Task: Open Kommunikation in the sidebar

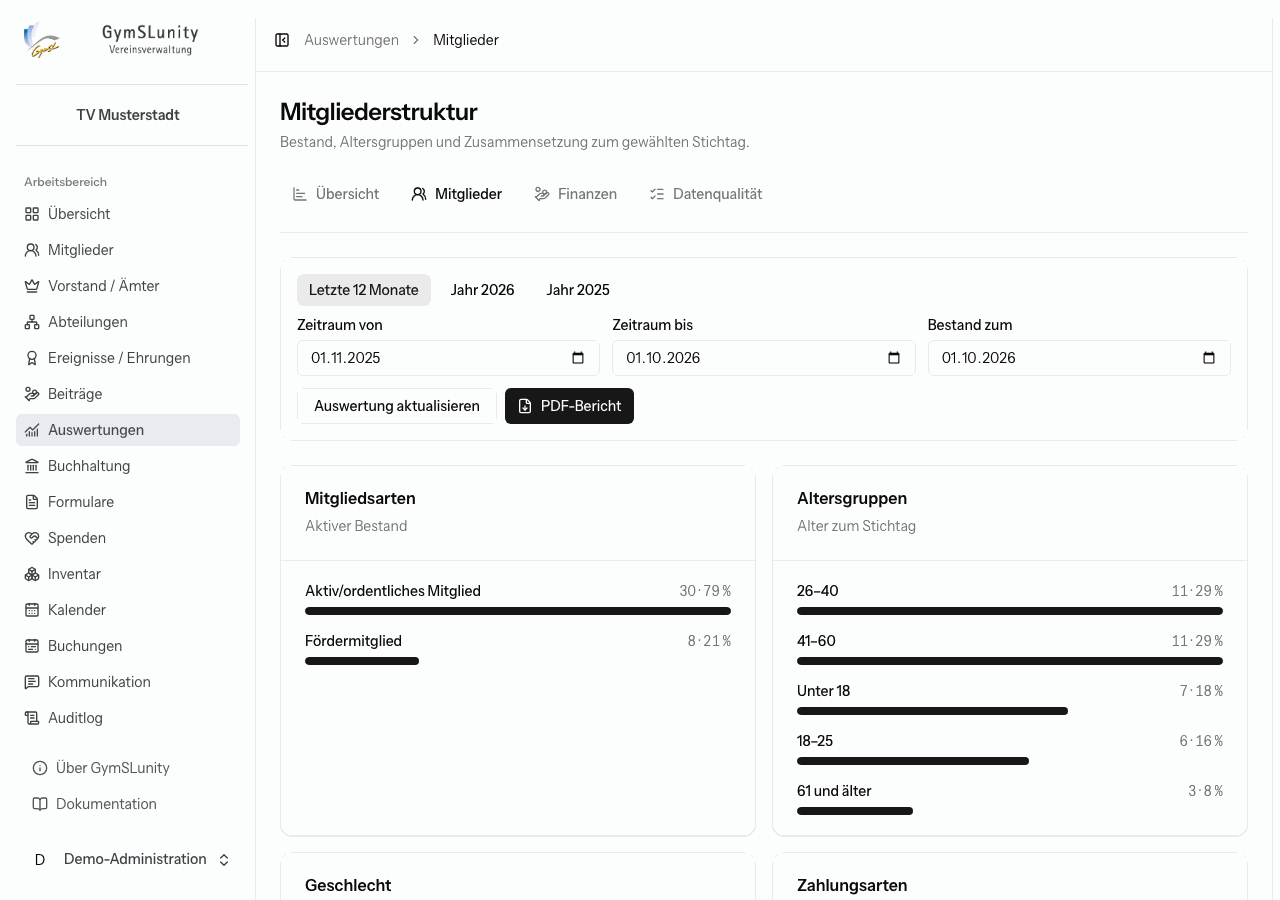Action: click(128, 682)
